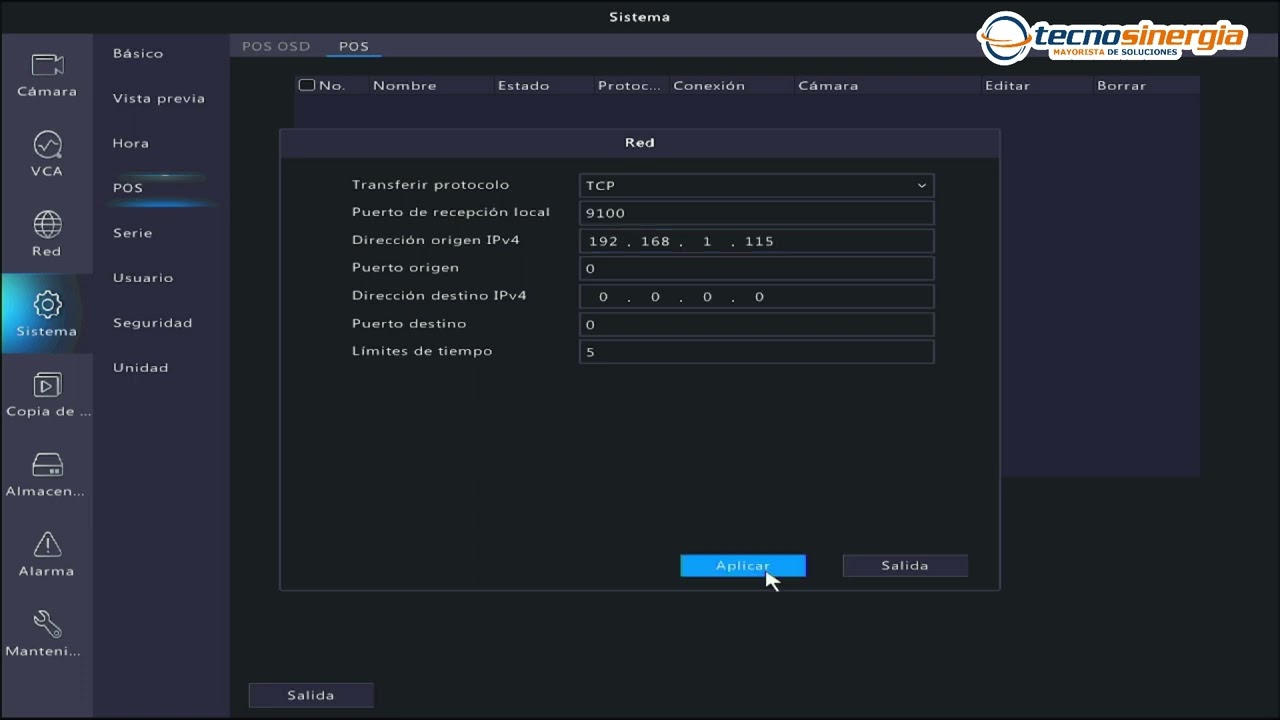Click the Editar column header
This screenshot has height=720, width=1280.
1007,86
